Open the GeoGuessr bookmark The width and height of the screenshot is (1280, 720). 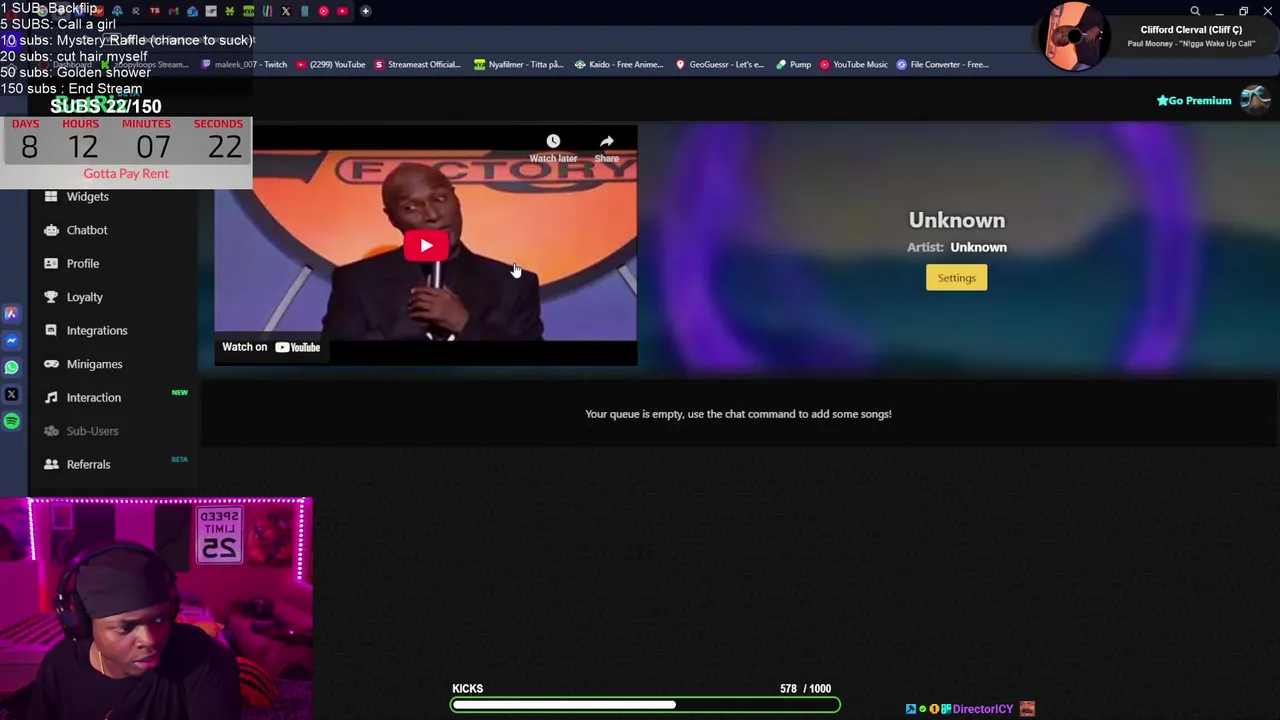(x=720, y=65)
